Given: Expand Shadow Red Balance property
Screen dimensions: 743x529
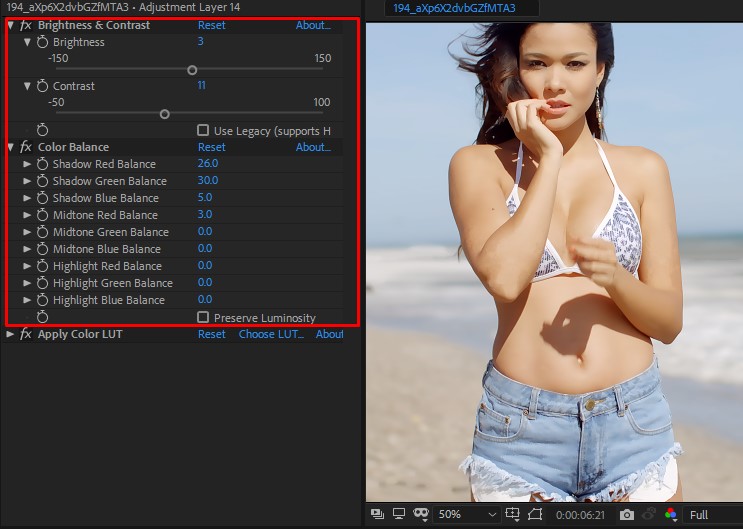Looking at the screenshot, I should pyautogui.click(x=27, y=164).
